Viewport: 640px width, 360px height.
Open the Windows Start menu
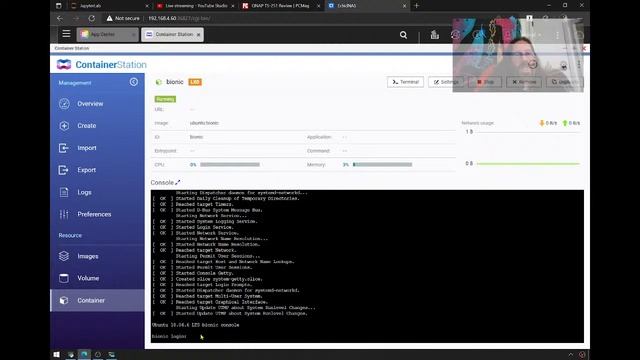click(56, 354)
